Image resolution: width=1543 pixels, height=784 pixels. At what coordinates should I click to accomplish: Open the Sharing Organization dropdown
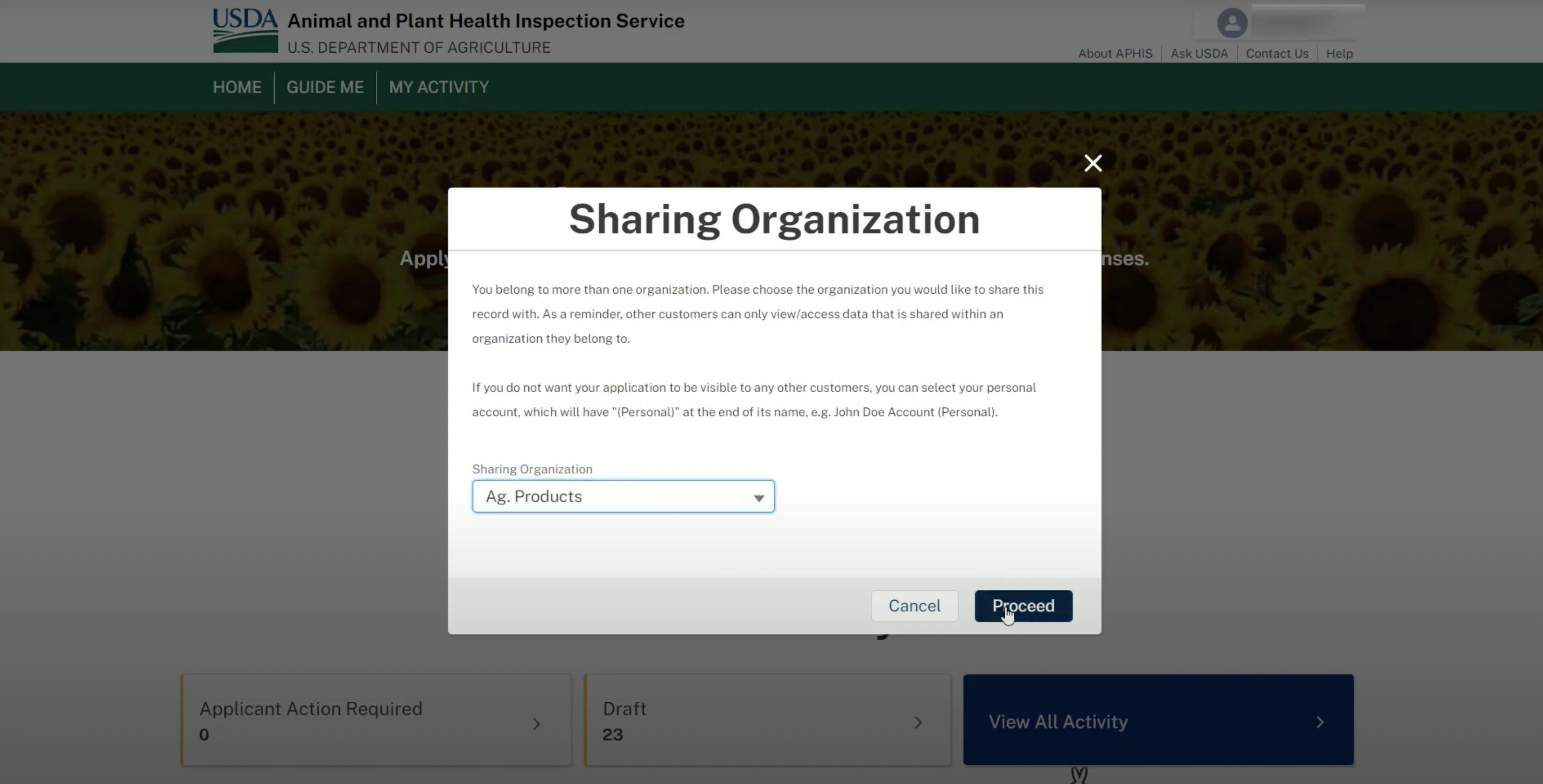pos(623,496)
